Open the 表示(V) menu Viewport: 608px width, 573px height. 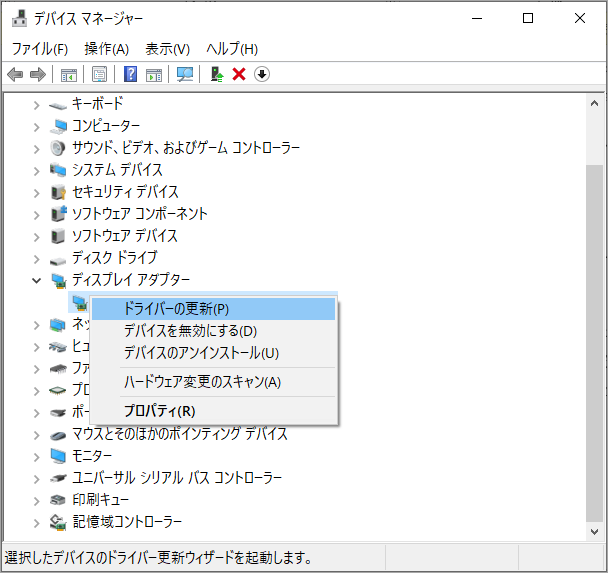point(167,48)
